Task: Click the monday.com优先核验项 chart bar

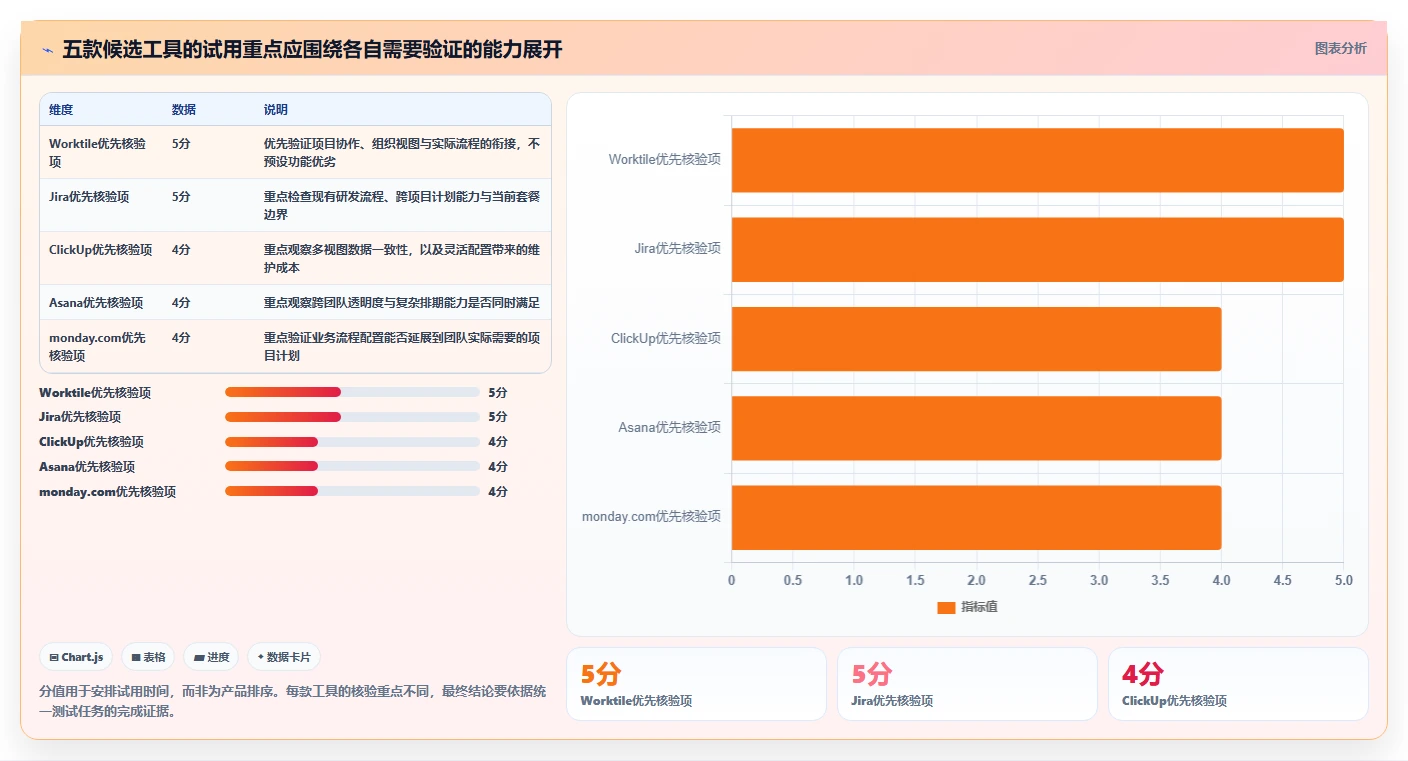Action: coord(976,517)
